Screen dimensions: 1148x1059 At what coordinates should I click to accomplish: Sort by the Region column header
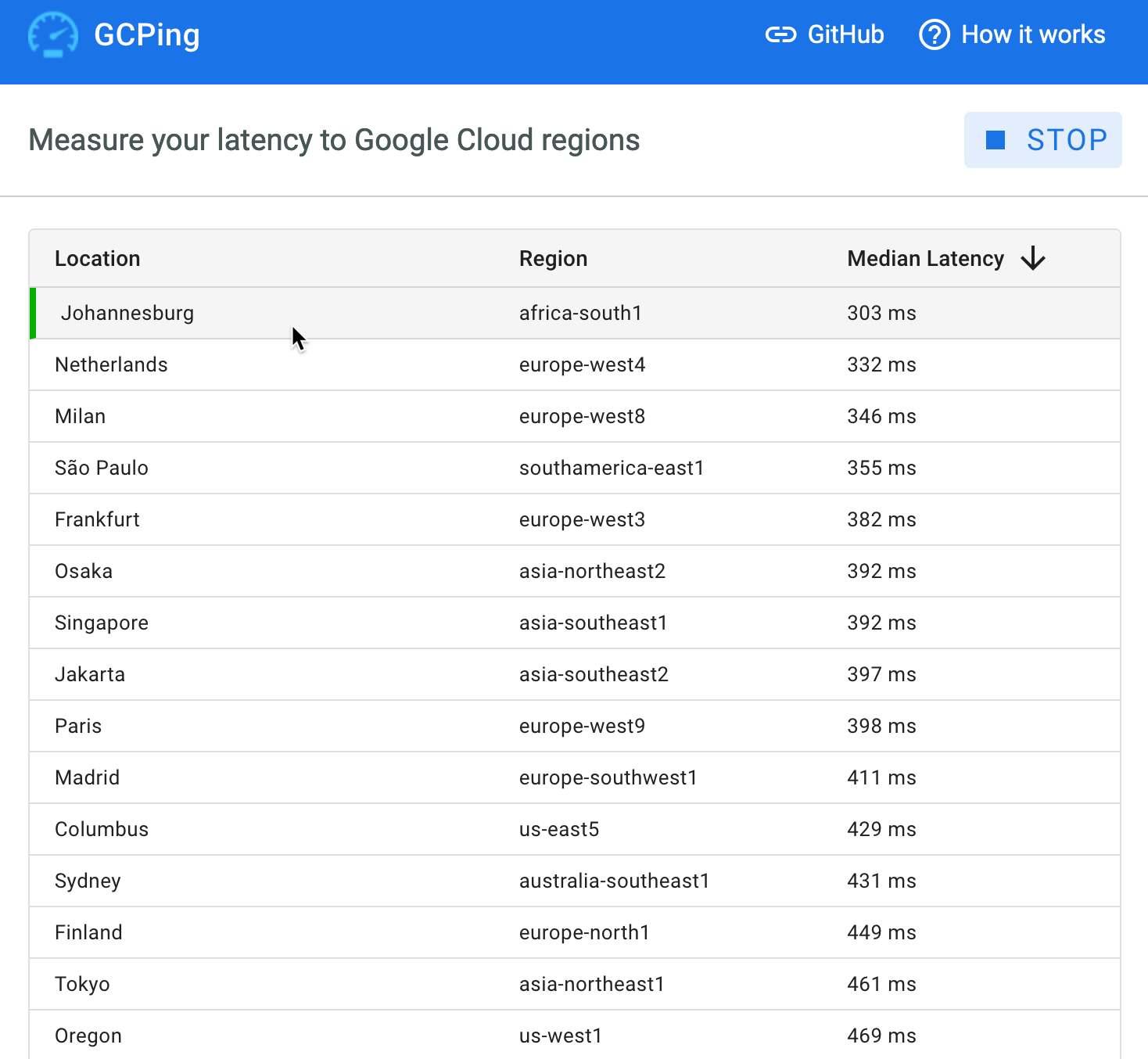(553, 258)
